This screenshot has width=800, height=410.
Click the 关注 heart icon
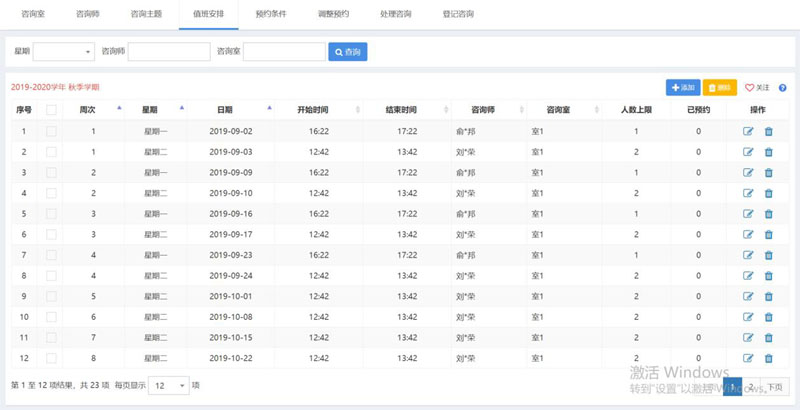pyautogui.click(x=750, y=88)
